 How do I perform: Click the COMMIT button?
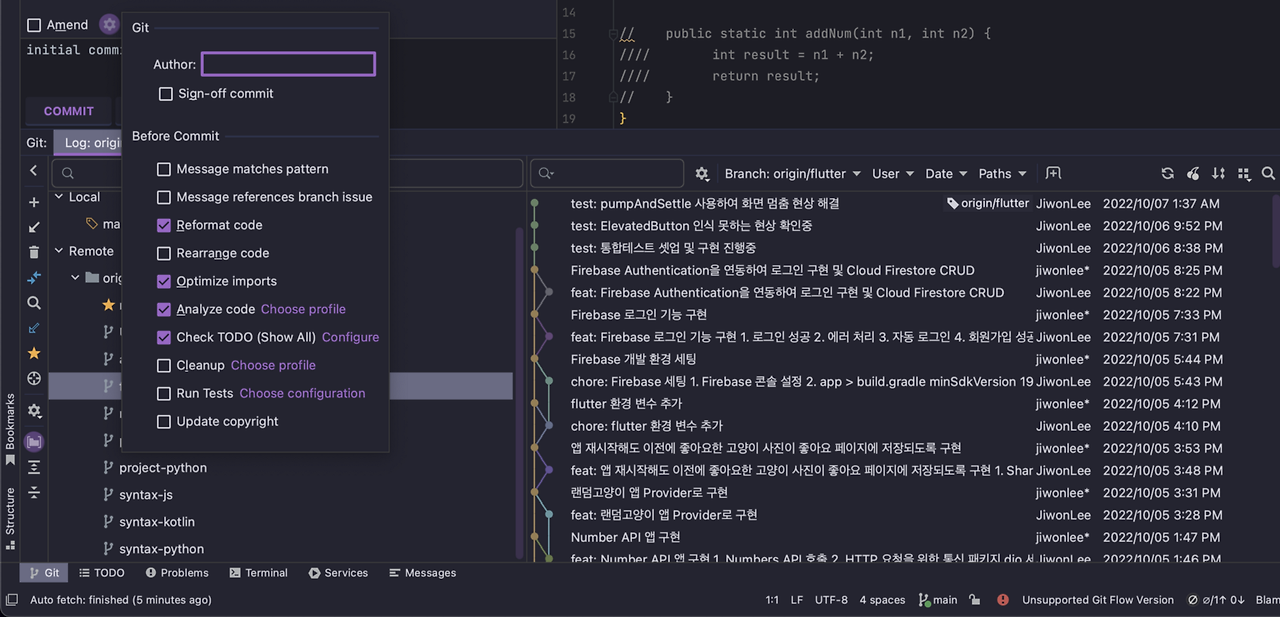tap(69, 111)
